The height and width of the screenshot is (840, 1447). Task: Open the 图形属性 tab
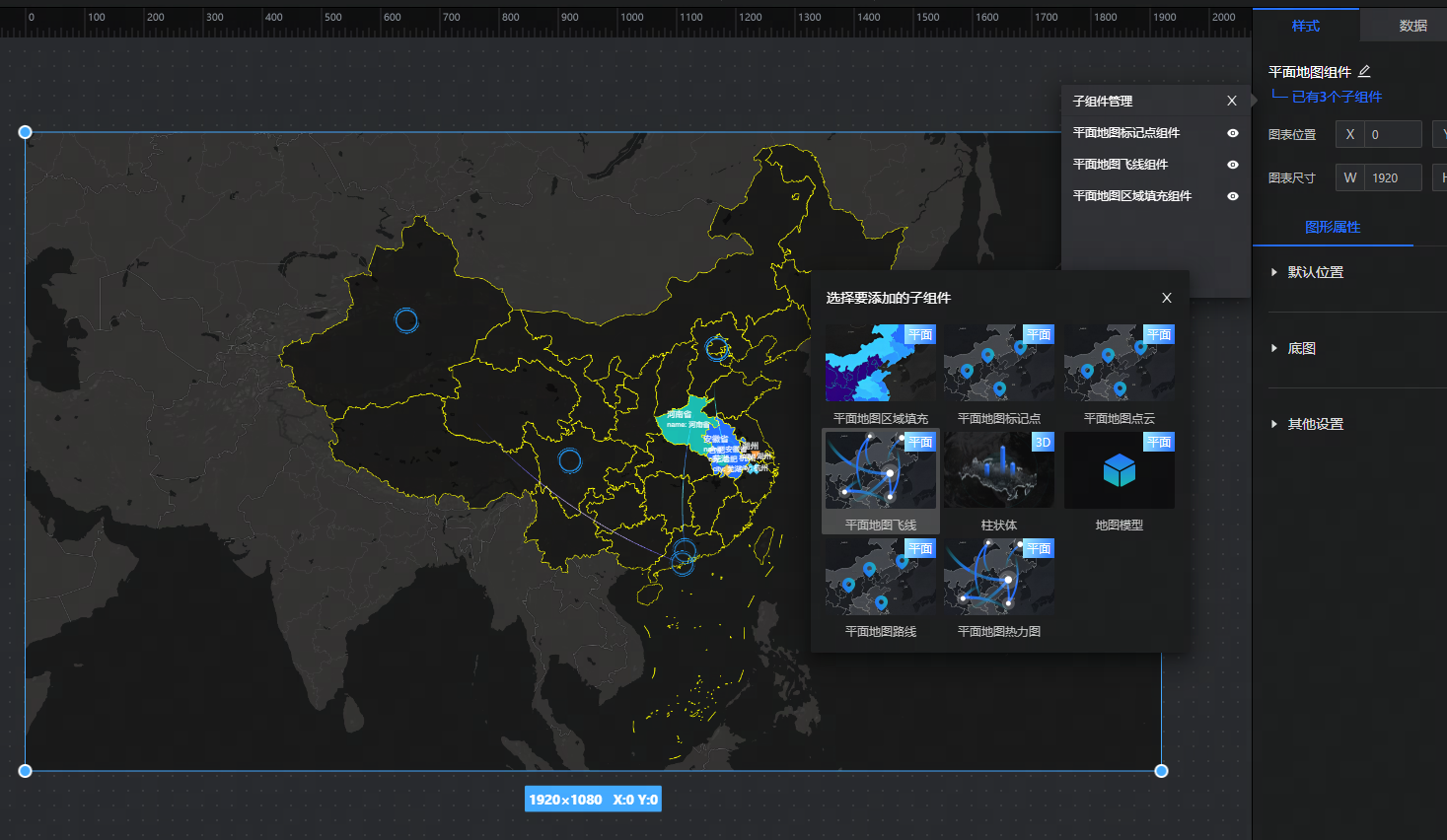pos(1332,227)
